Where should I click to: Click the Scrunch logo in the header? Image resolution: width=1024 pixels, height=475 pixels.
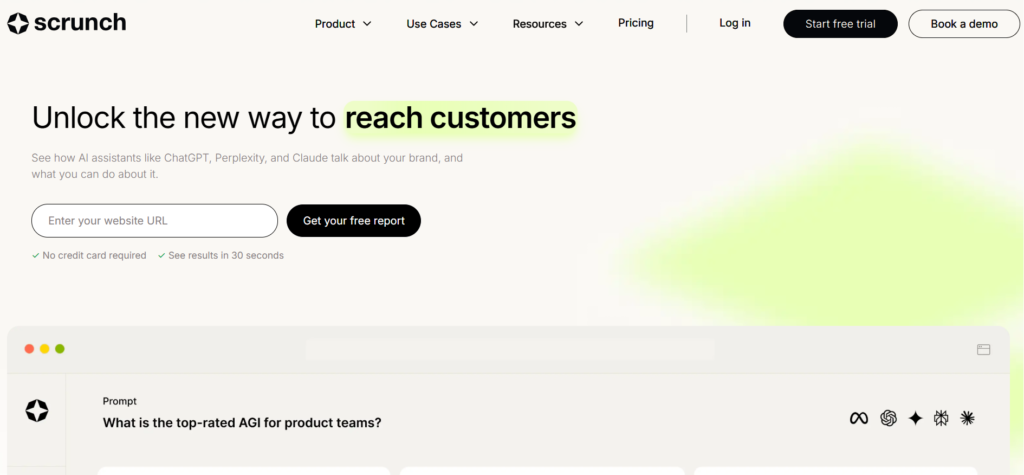(66, 23)
